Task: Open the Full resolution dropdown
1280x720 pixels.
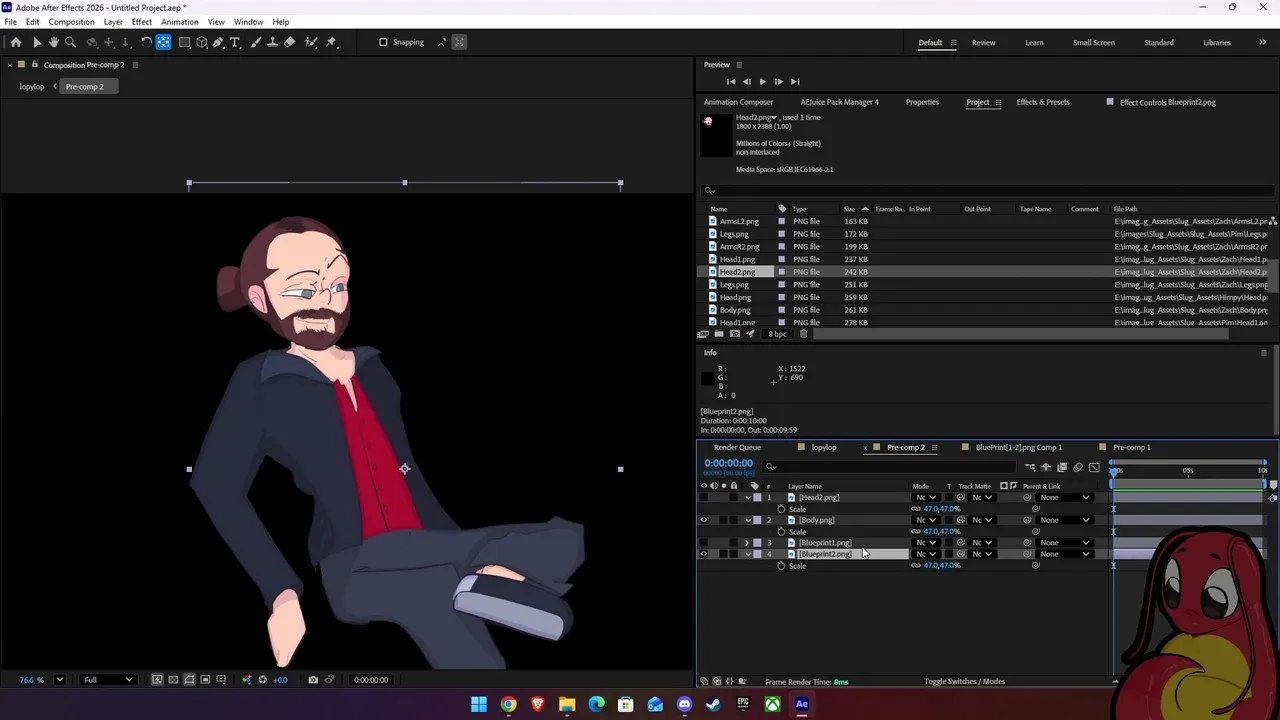Action: [108, 680]
